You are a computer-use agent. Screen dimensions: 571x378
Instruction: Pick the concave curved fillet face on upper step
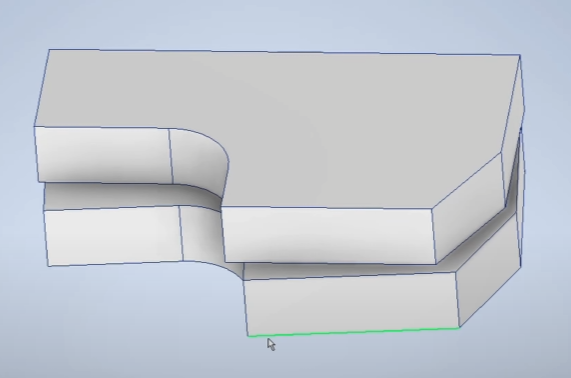pos(198,157)
